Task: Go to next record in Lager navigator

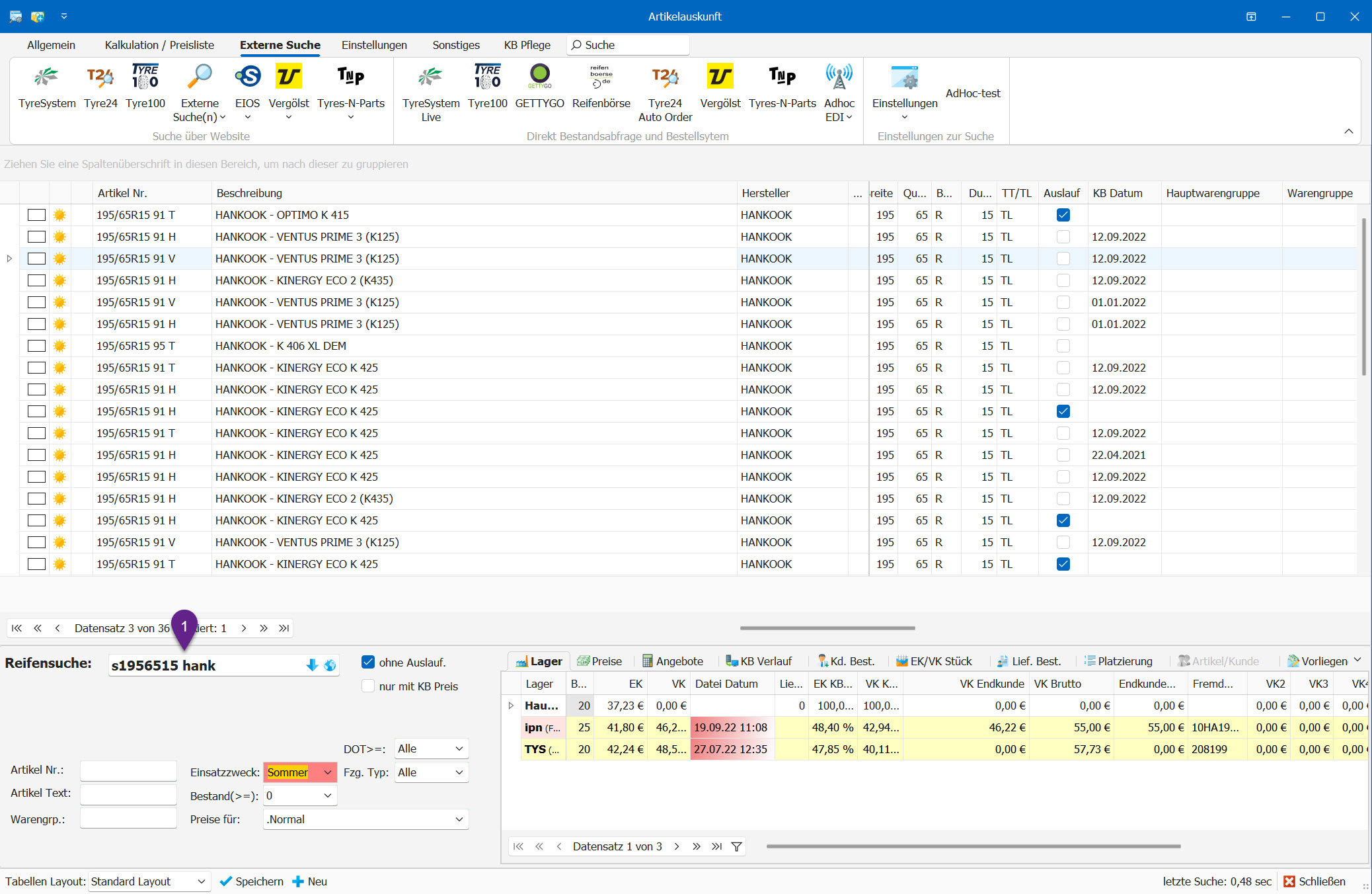Action: 677,846
